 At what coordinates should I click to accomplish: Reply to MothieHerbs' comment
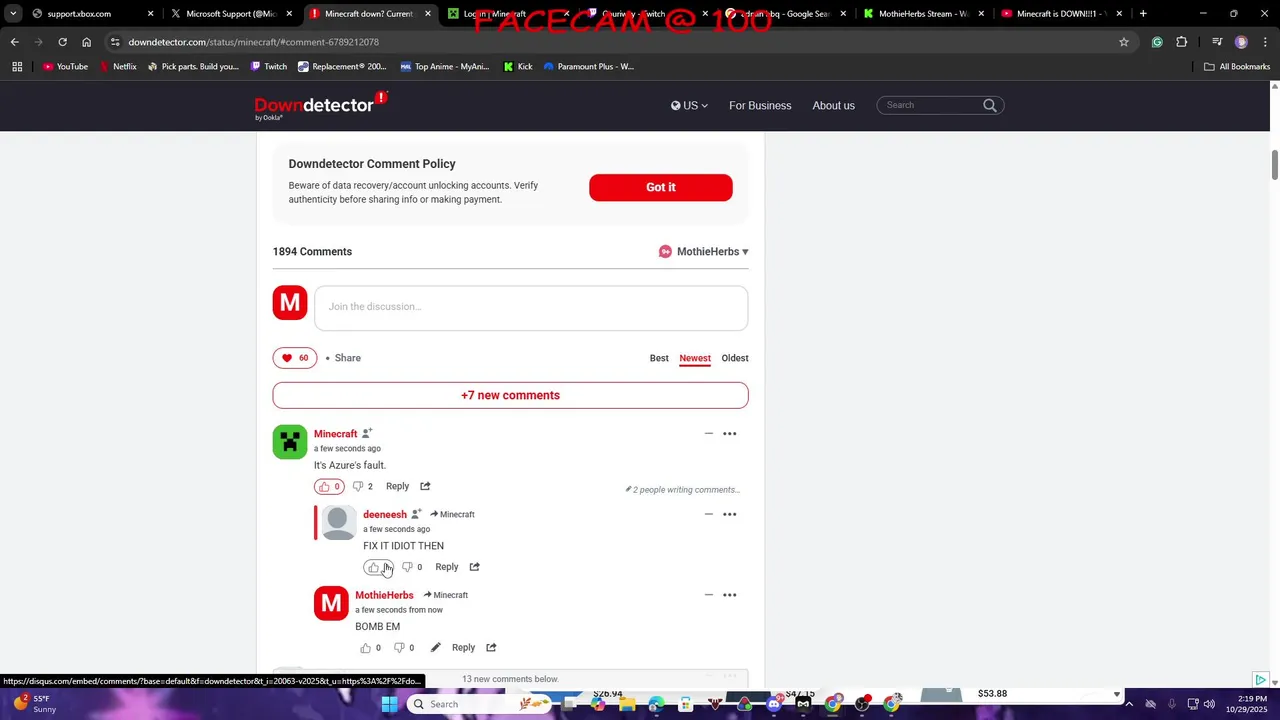click(x=463, y=648)
